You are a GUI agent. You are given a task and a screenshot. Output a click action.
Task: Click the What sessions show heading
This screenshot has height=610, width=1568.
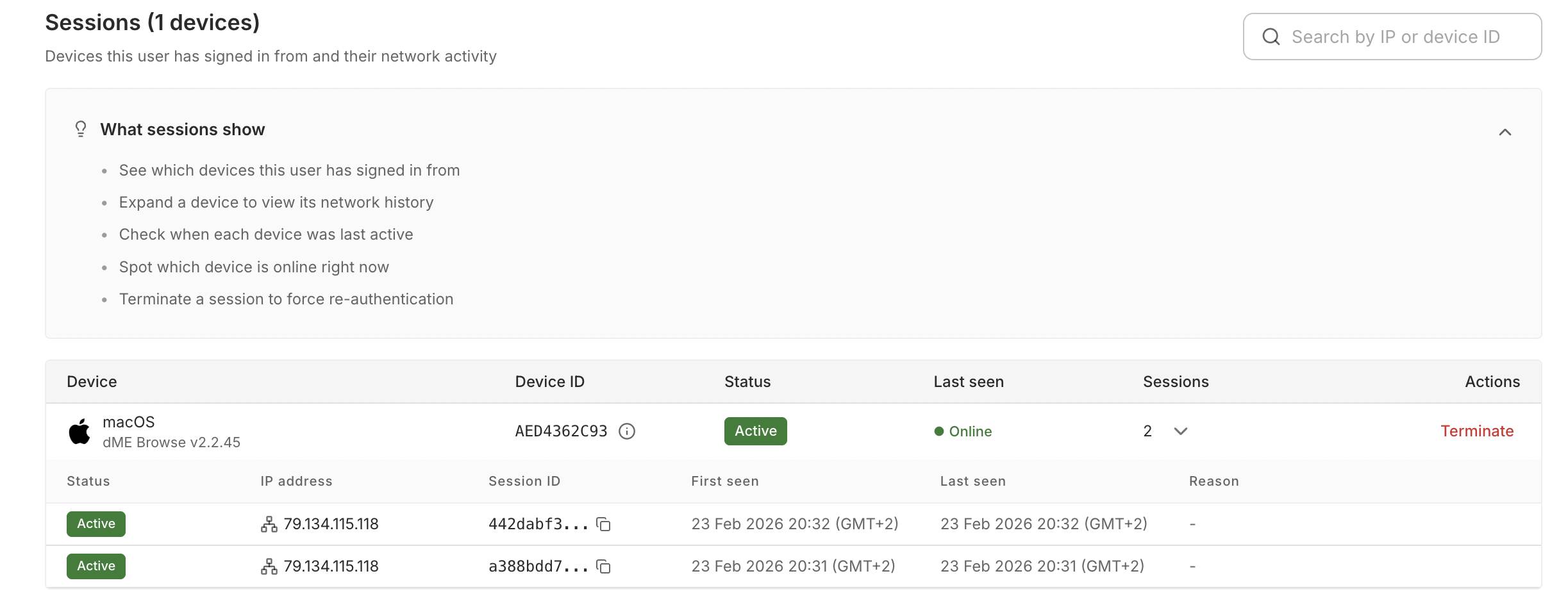click(182, 129)
